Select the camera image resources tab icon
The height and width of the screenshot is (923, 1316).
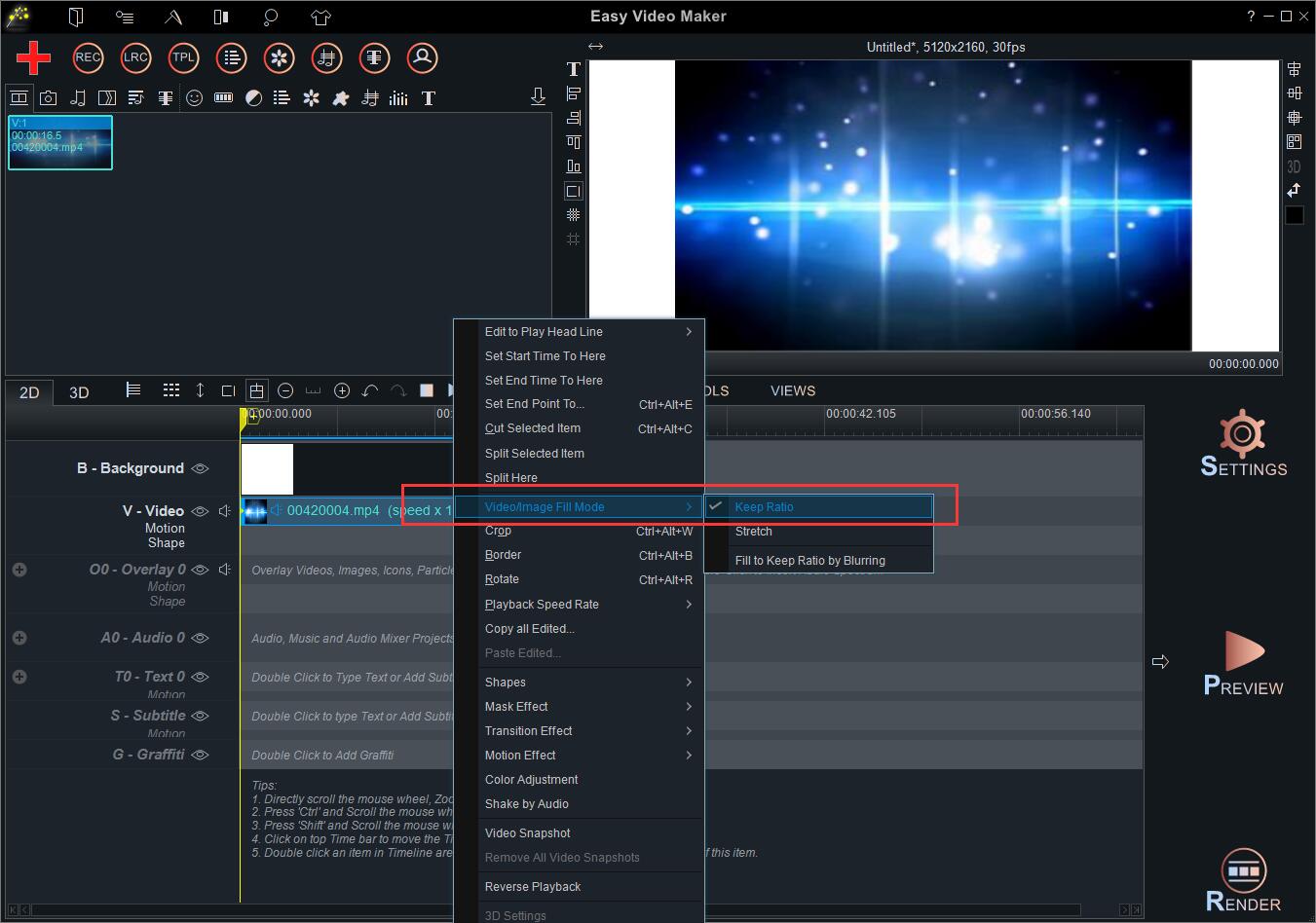coord(48,97)
